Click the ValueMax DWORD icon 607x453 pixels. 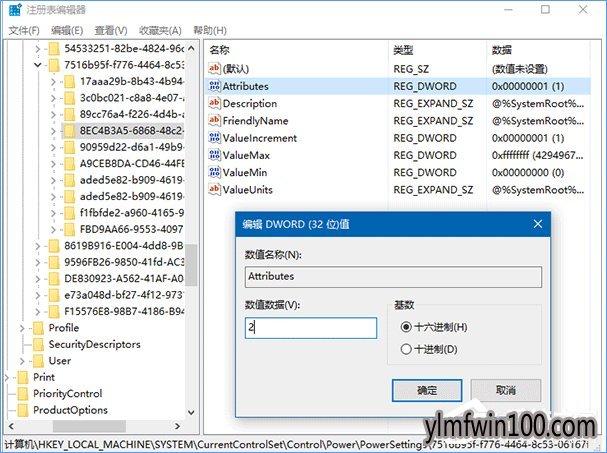pos(214,155)
